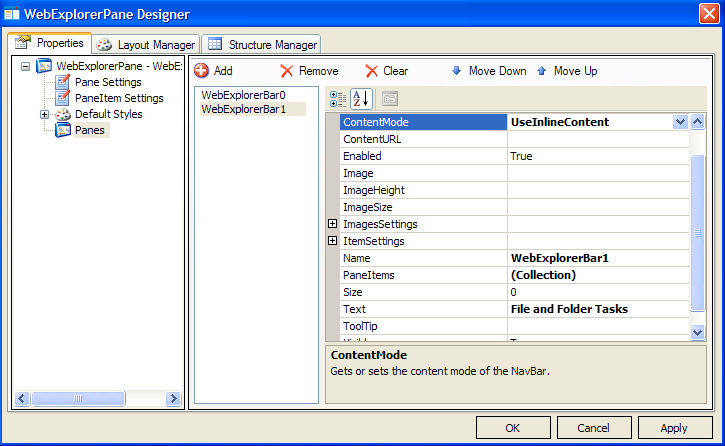The width and height of the screenshot is (725, 446).
Task: Collapse the WebExplorerPane root node
Action: tap(26, 66)
